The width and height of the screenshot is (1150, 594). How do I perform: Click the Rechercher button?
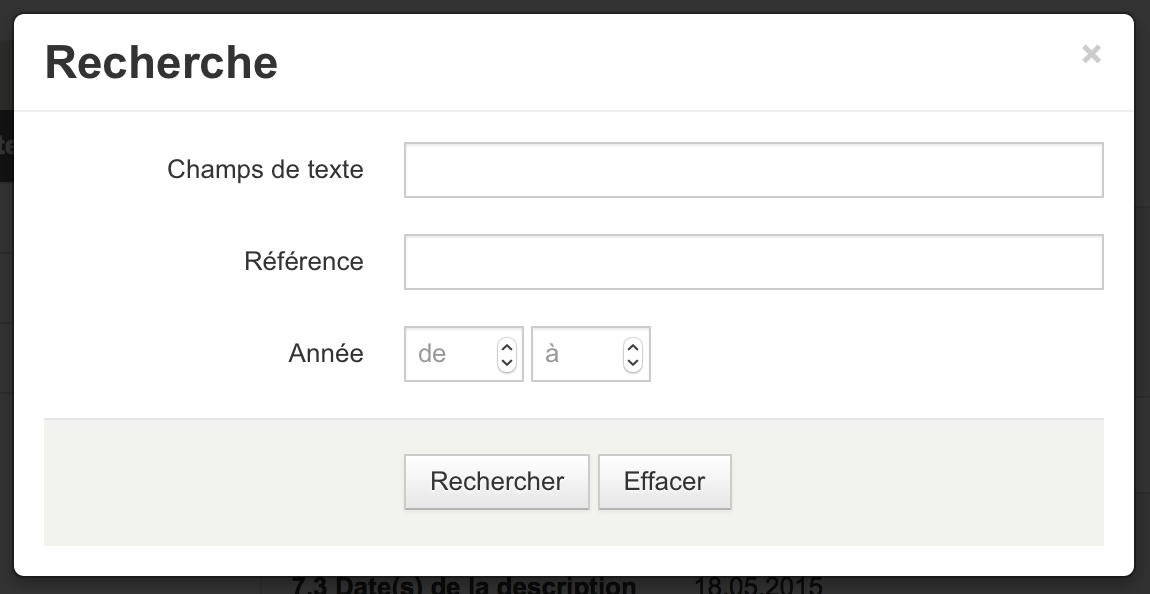(497, 482)
